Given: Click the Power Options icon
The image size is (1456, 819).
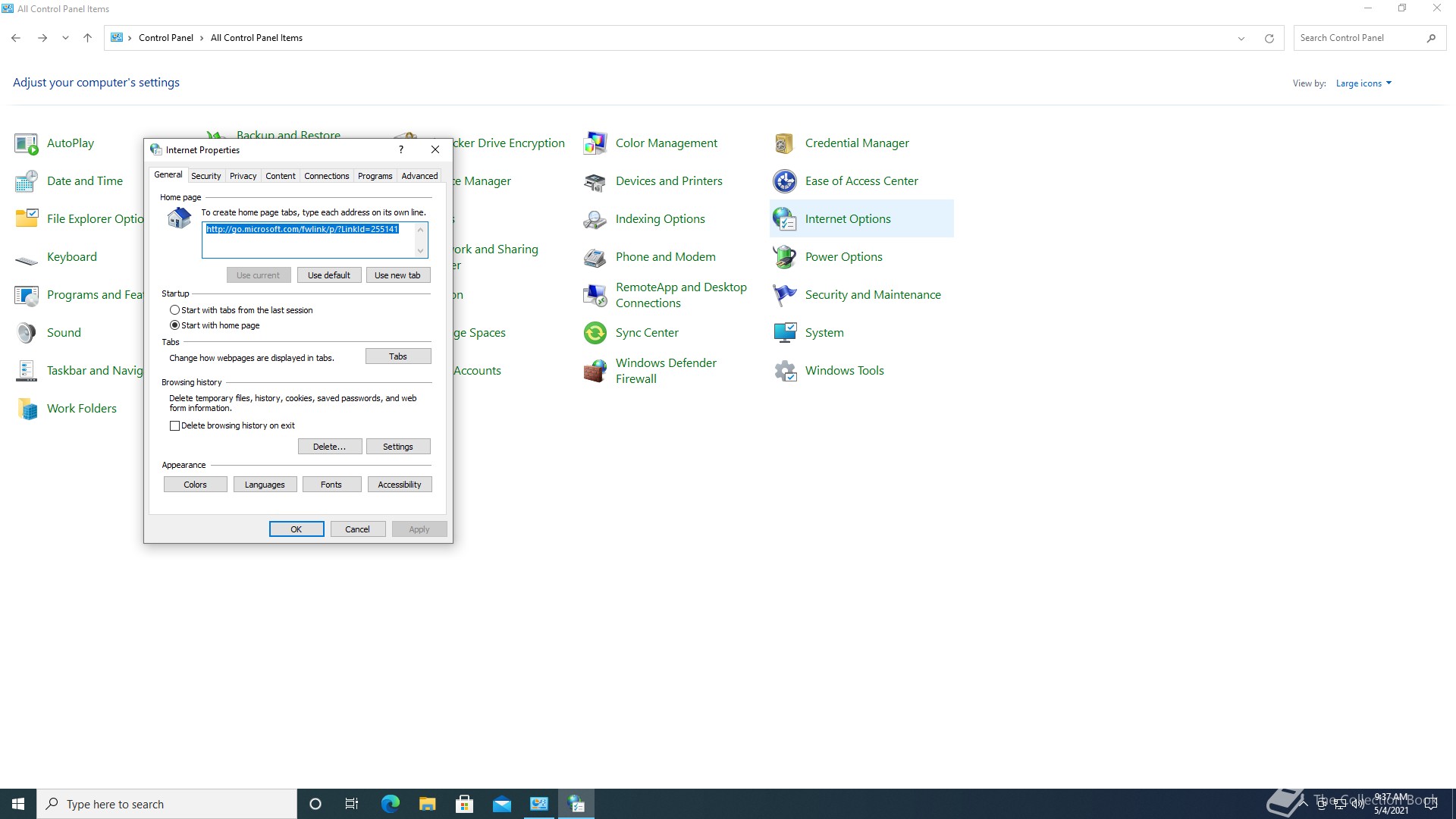Looking at the screenshot, I should pos(784,257).
